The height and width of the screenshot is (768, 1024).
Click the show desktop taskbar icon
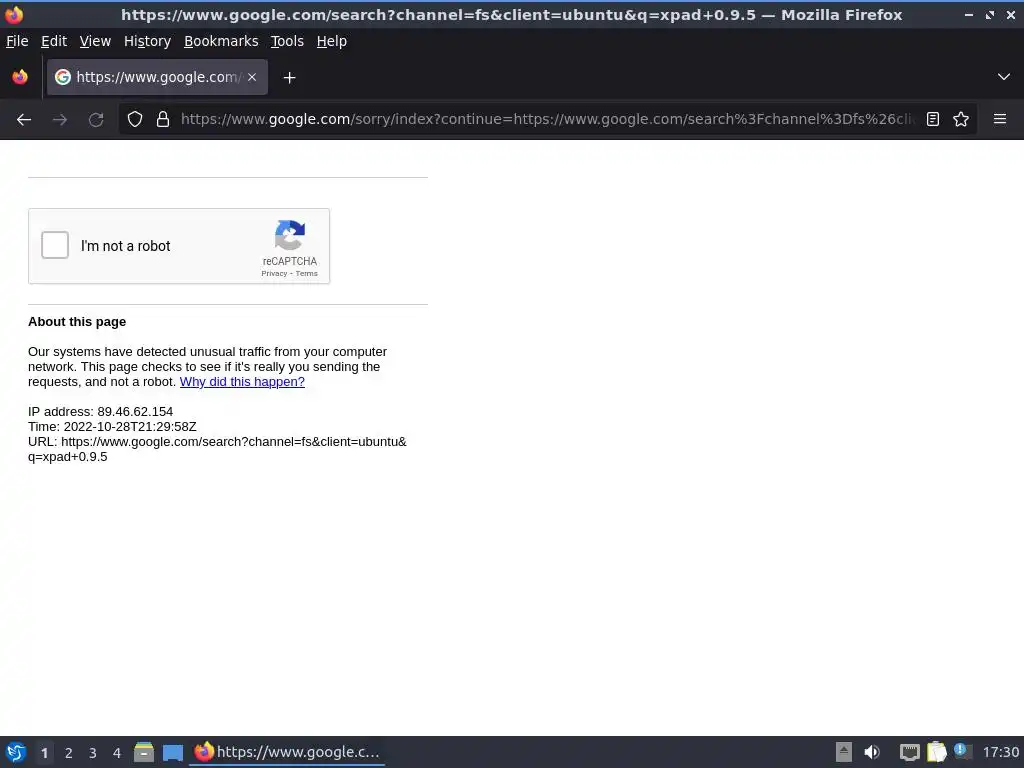click(x=172, y=752)
